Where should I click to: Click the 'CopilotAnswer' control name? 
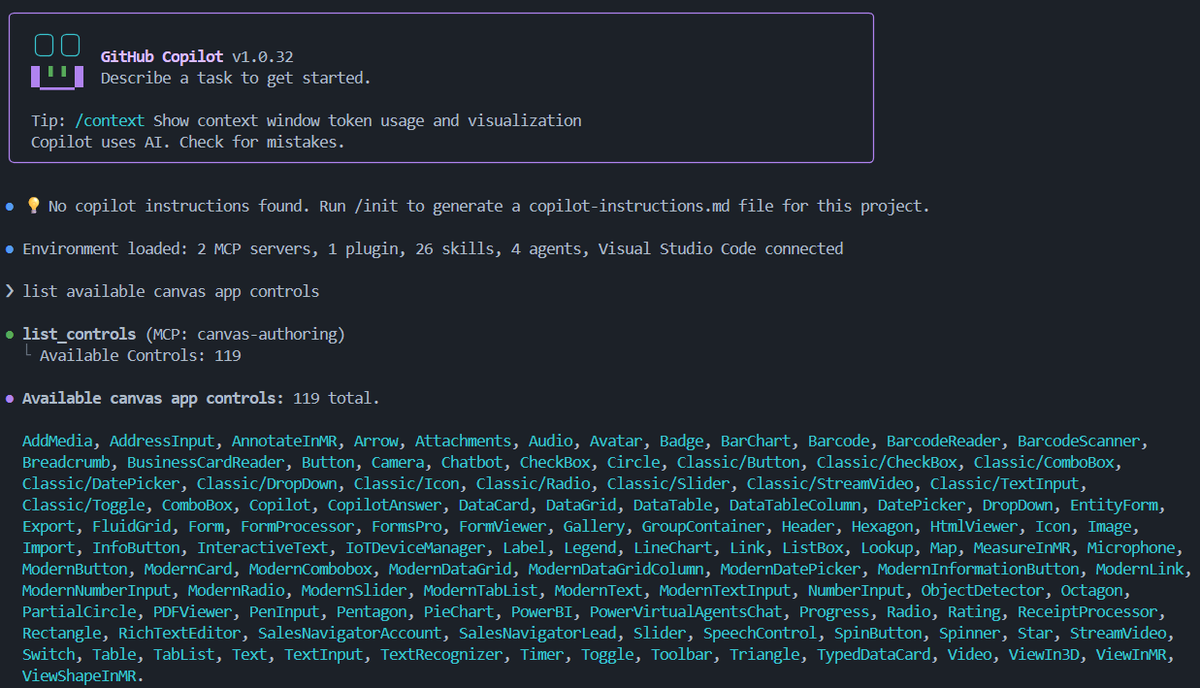click(x=384, y=505)
